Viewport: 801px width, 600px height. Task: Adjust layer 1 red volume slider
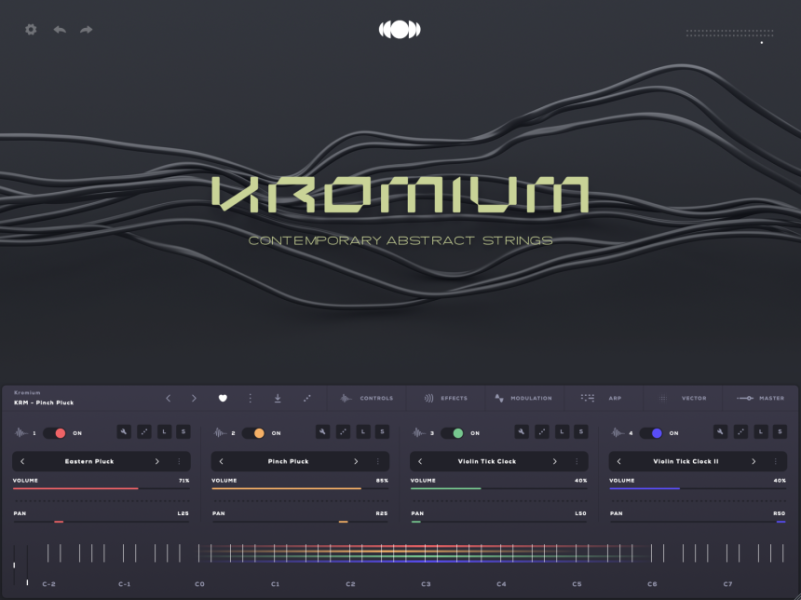[101, 489]
